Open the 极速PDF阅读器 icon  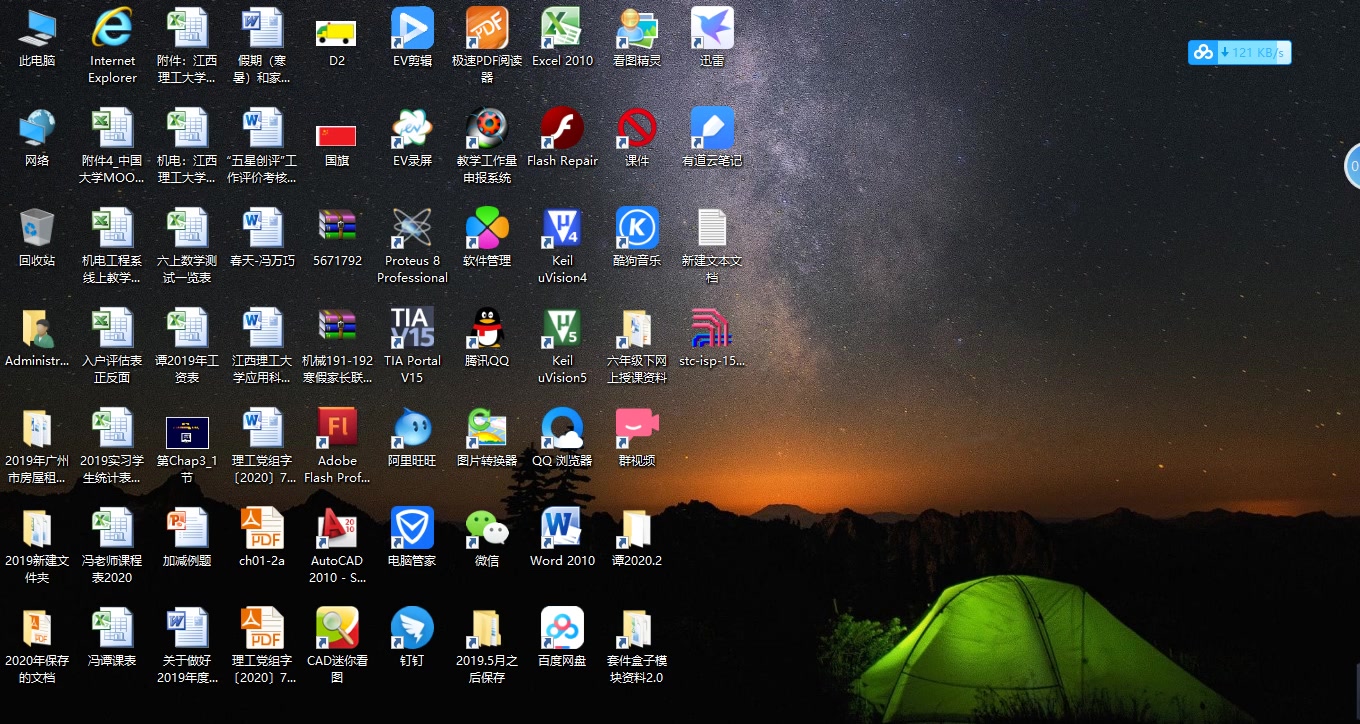tap(487, 28)
